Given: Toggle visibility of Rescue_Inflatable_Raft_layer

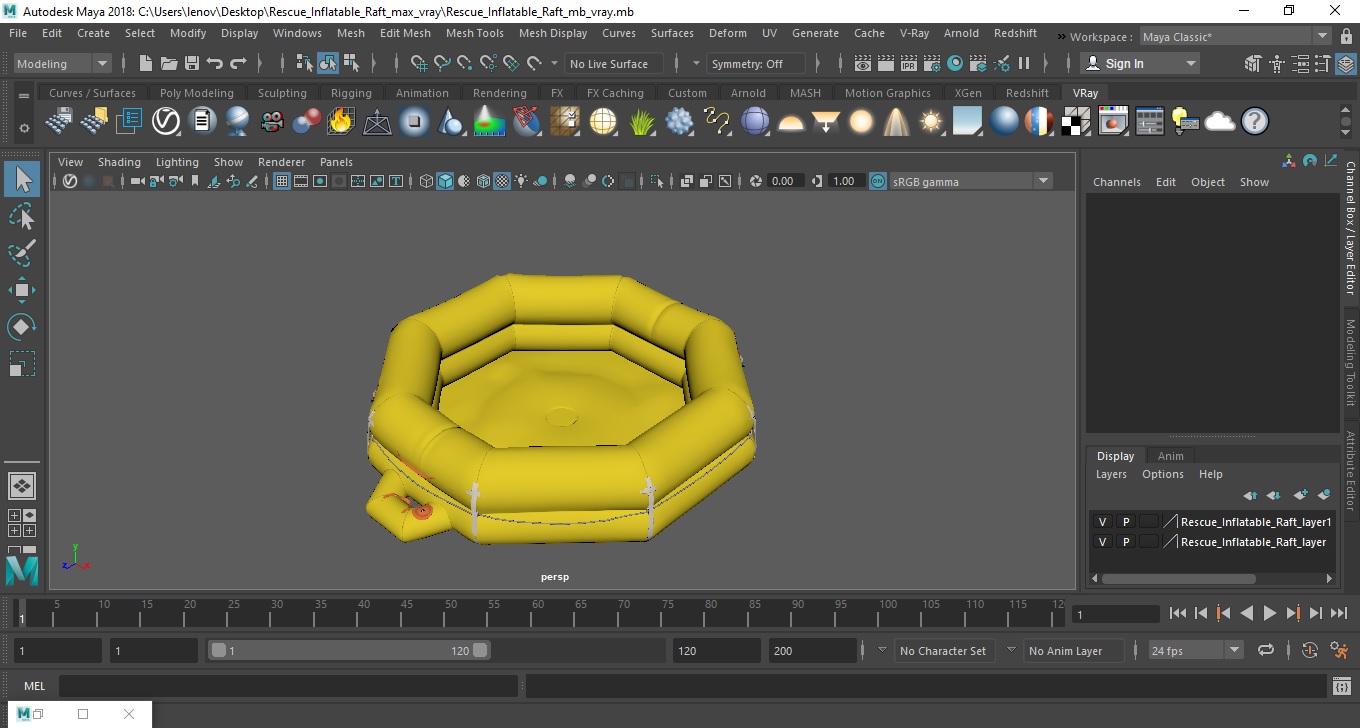Looking at the screenshot, I should 1102,542.
